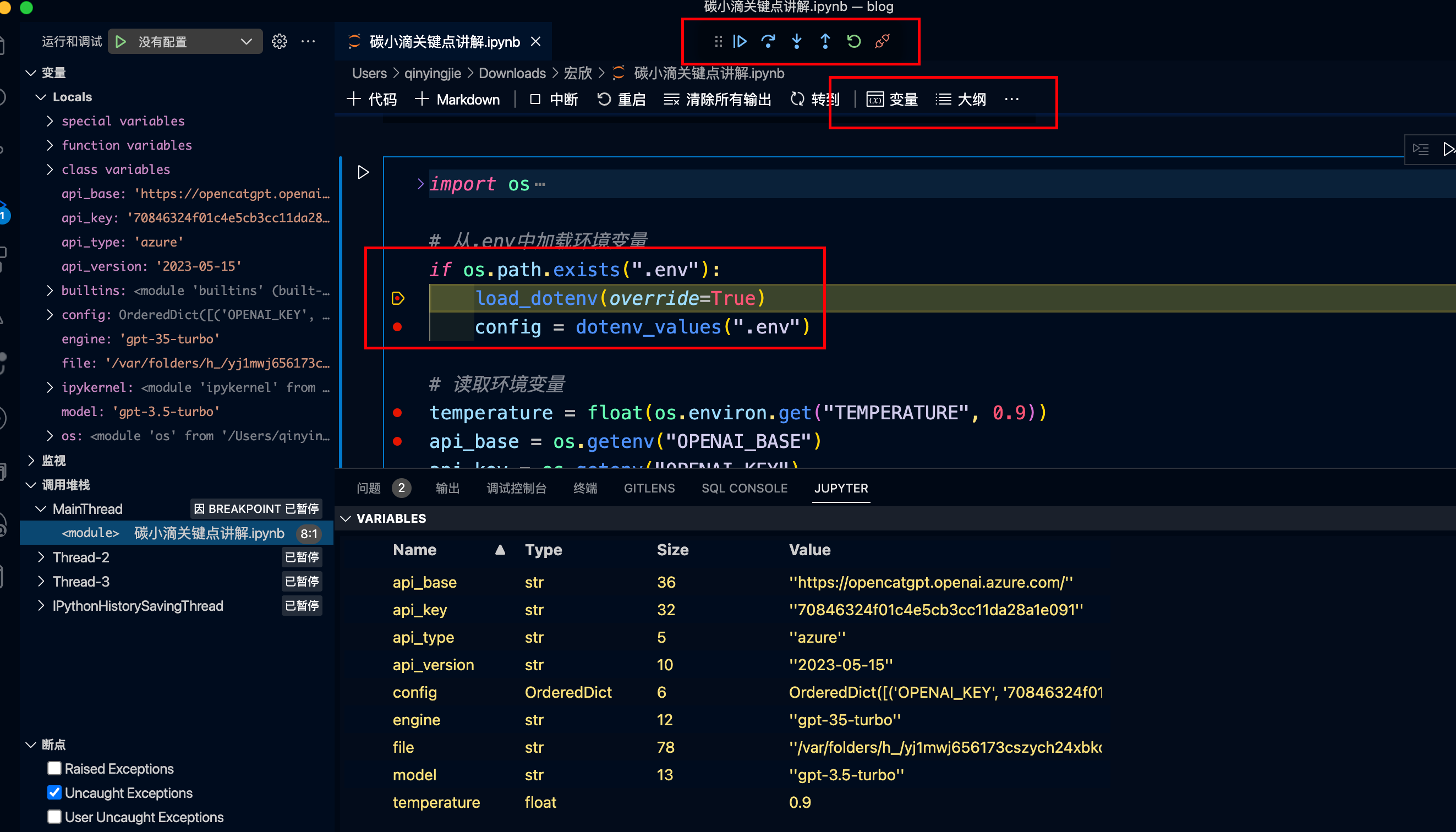Click the Step Out debug icon
The width and height of the screenshot is (1456, 832).
(825, 41)
